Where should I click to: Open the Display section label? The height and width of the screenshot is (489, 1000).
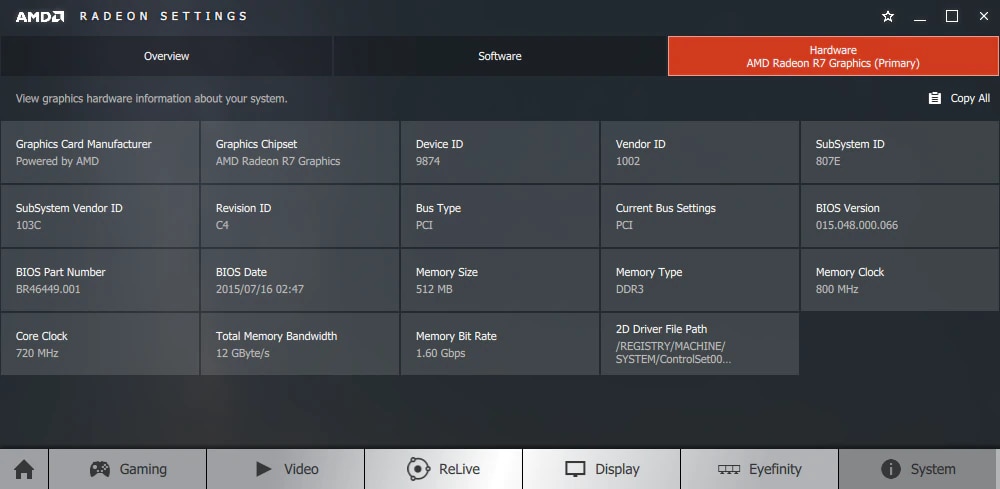[x=617, y=469]
